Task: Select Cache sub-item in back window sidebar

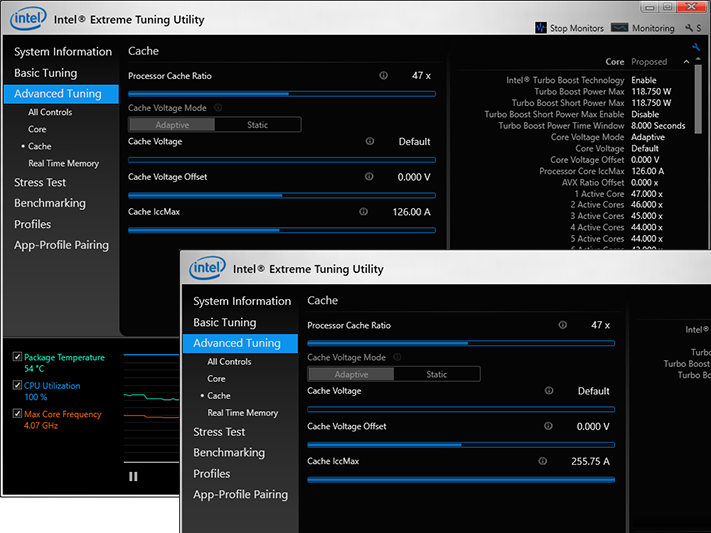Action: pyautogui.click(x=39, y=146)
